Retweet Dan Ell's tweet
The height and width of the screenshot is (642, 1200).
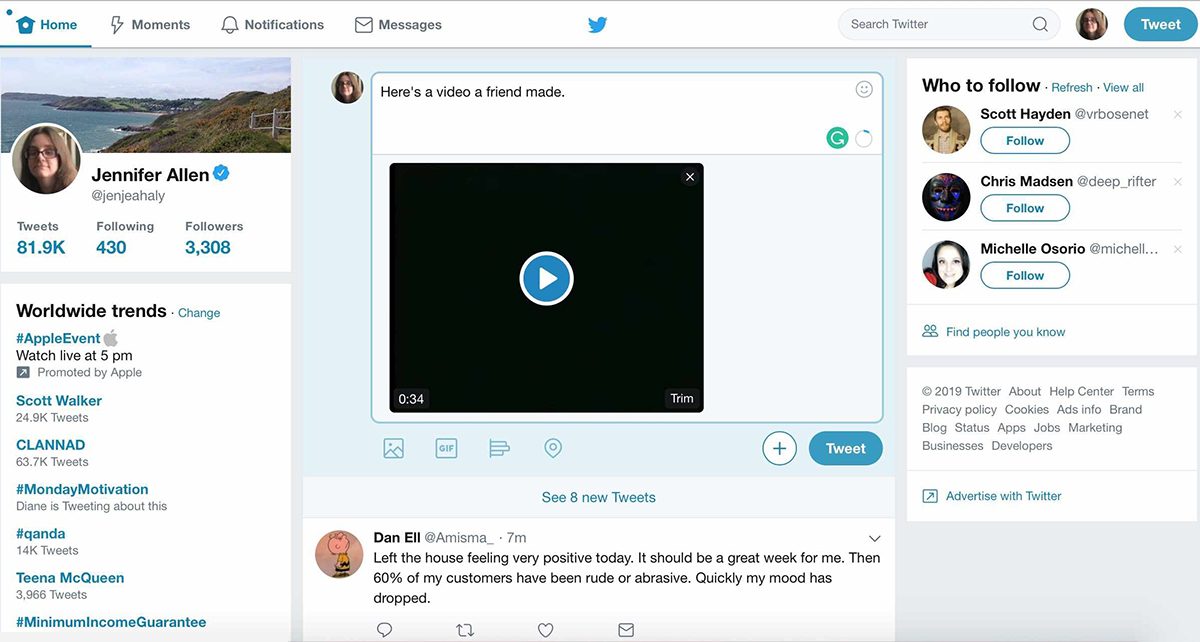pos(464,629)
